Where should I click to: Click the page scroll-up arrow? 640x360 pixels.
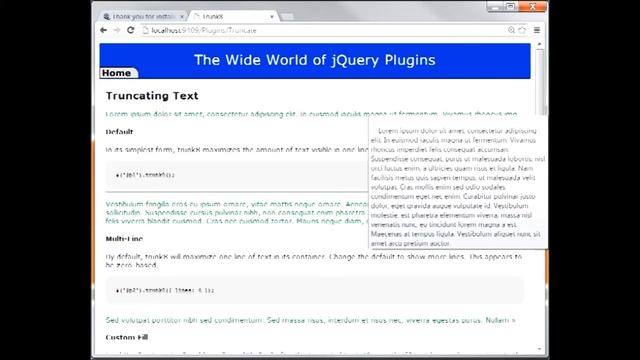(540, 44)
